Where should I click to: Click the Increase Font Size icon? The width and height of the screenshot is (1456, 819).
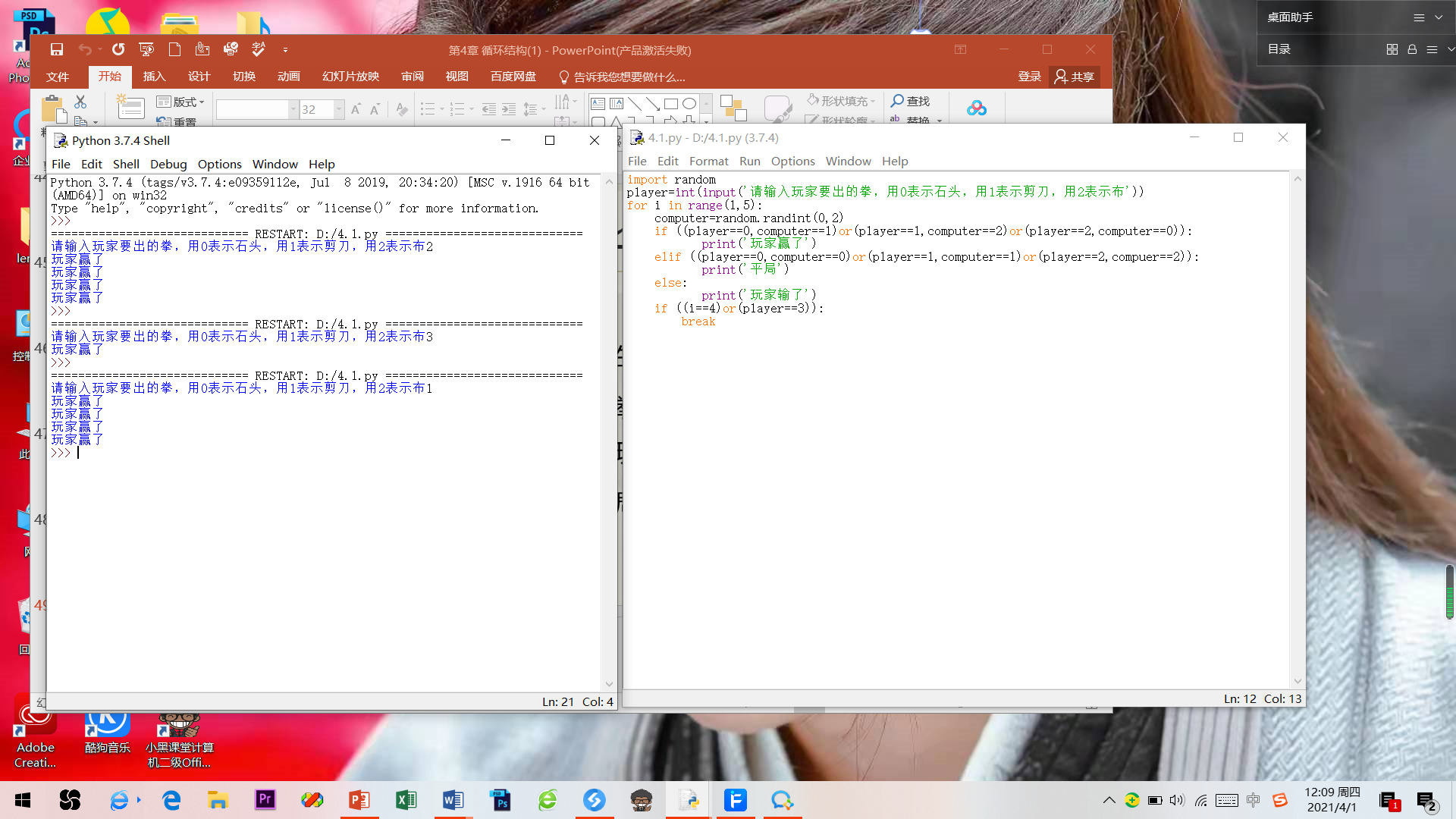point(356,109)
